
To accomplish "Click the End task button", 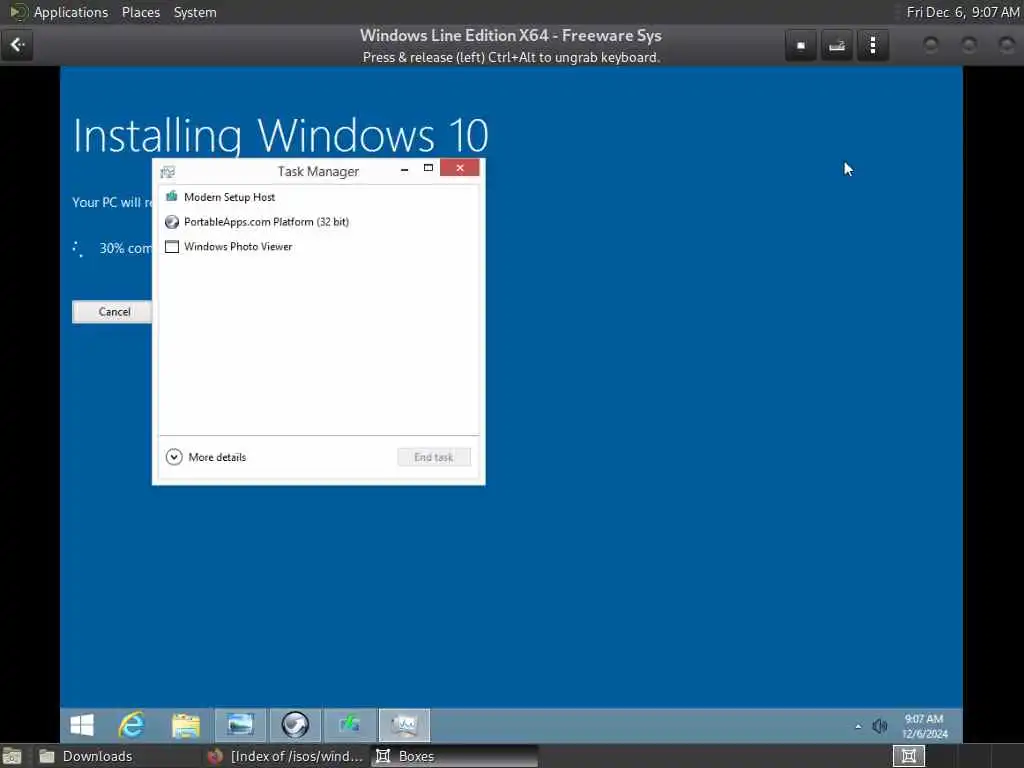I will [x=434, y=457].
